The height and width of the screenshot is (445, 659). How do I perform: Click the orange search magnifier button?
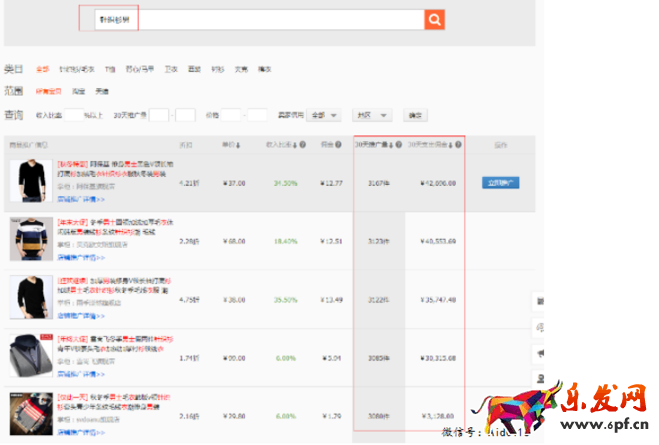point(434,20)
